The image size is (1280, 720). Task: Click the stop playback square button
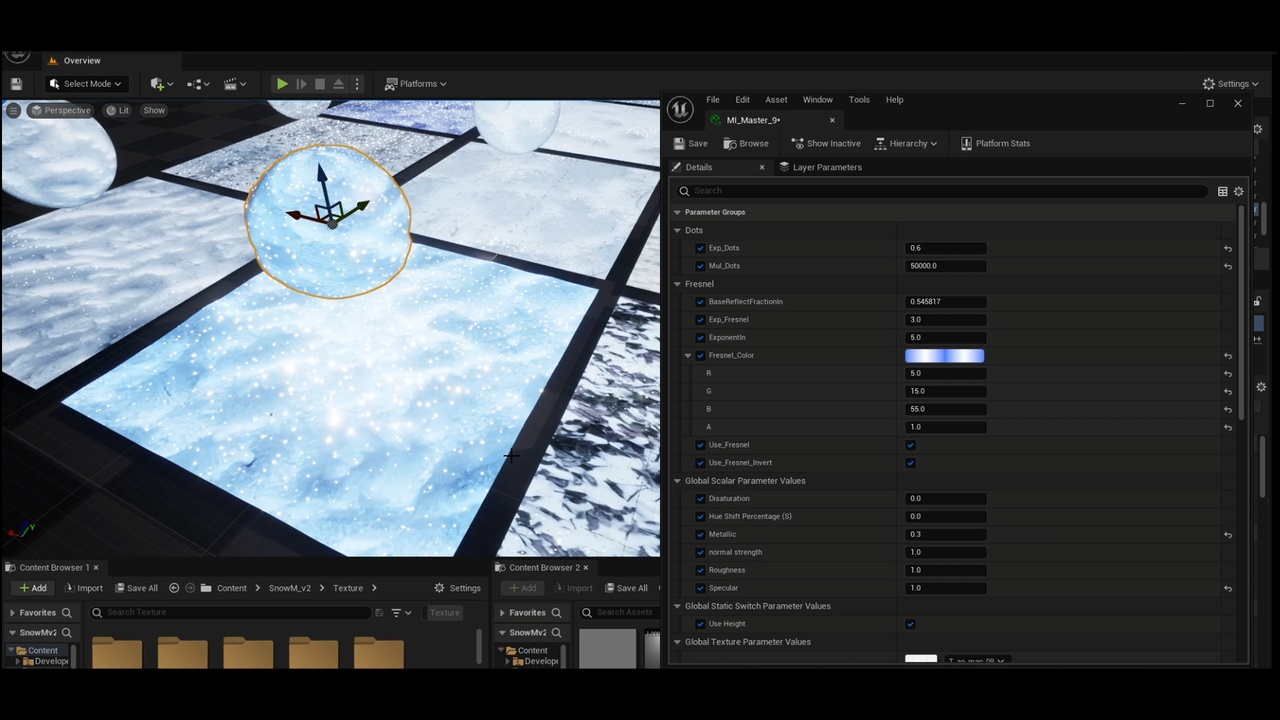pos(320,84)
